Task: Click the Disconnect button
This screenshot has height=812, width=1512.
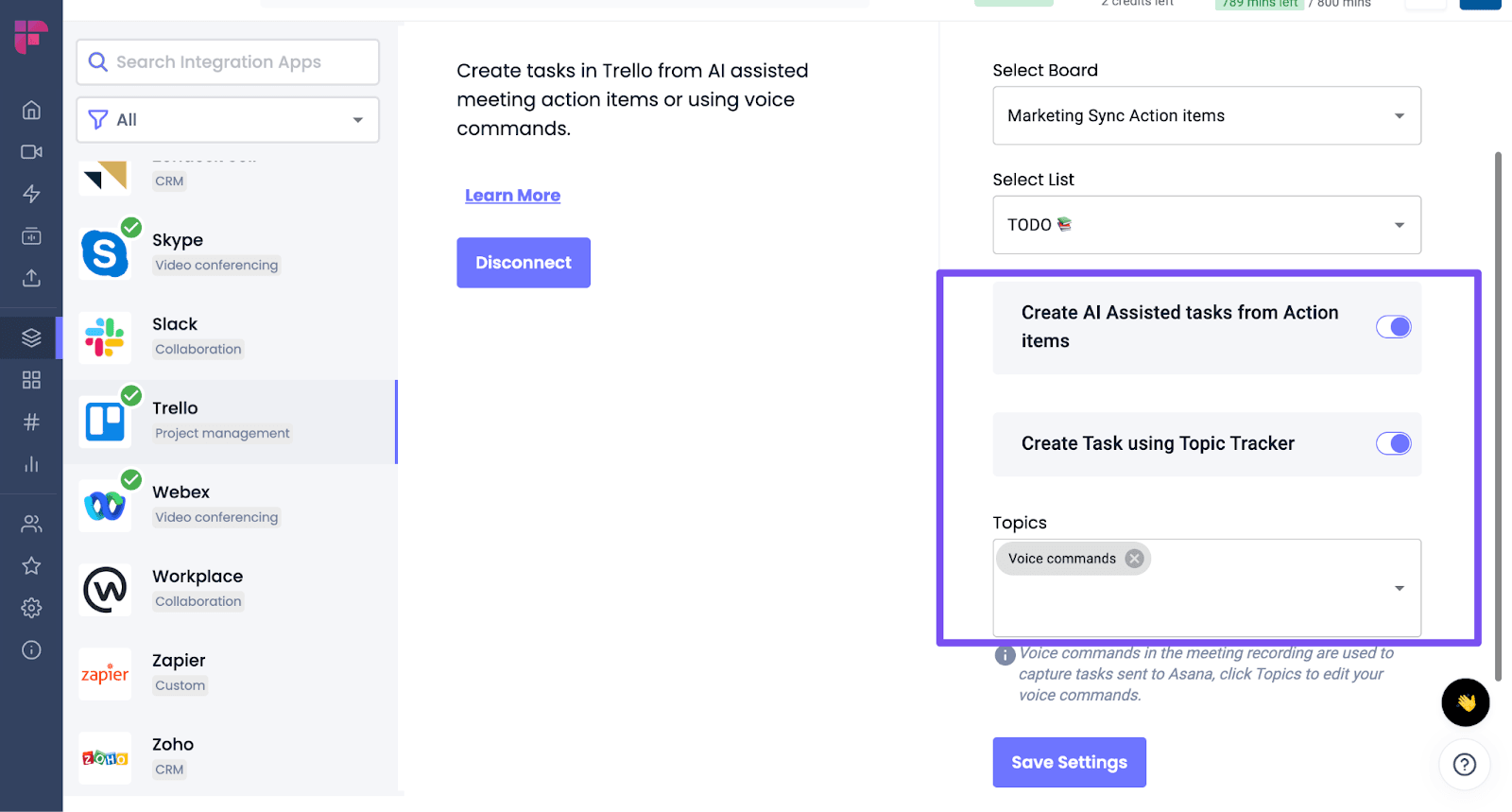Action: (524, 263)
